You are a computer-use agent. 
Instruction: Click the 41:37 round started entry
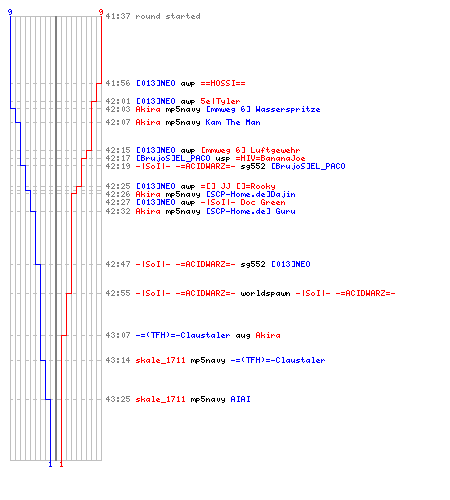(x=153, y=16)
